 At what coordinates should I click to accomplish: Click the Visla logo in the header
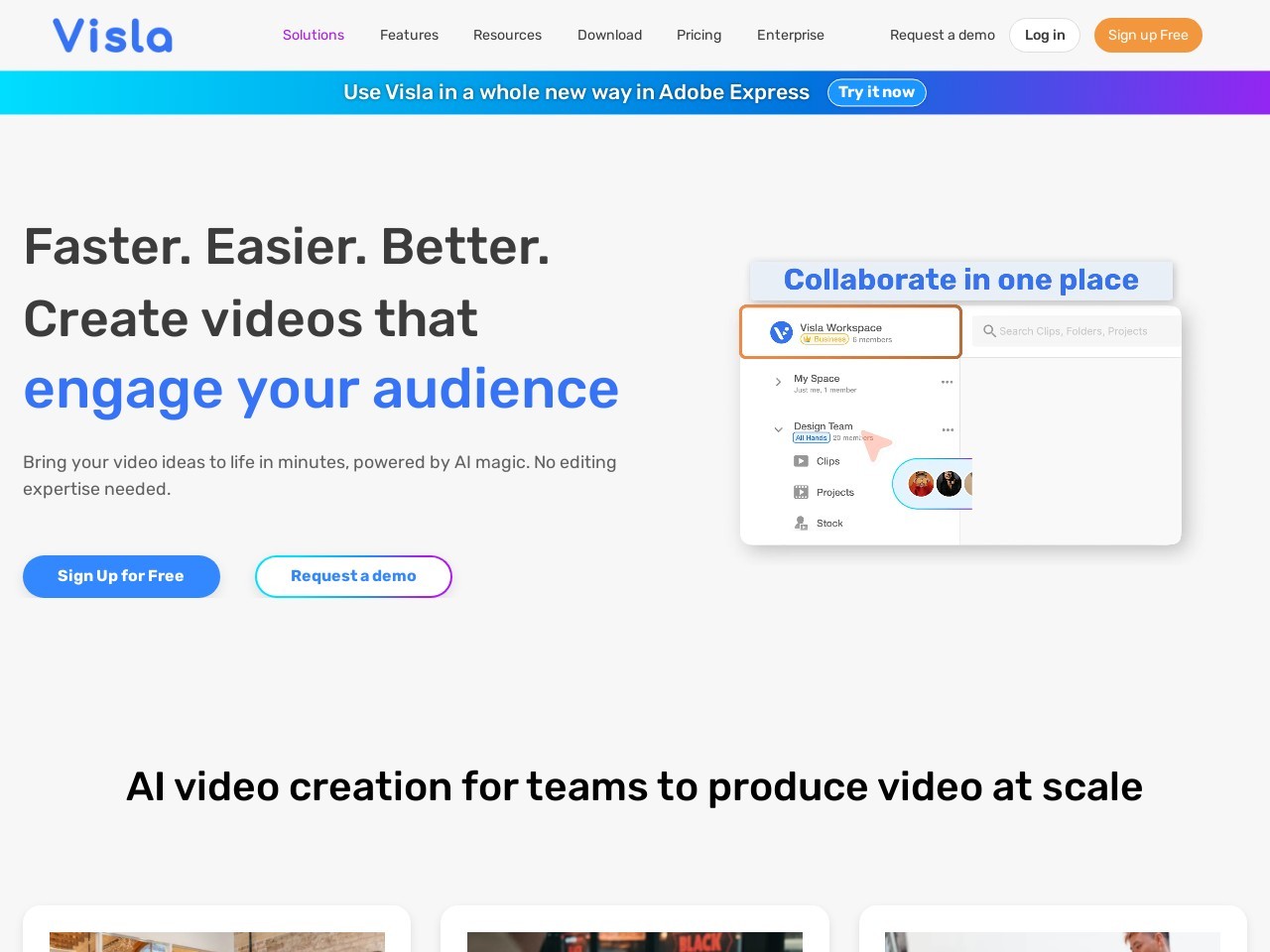coord(112,36)
